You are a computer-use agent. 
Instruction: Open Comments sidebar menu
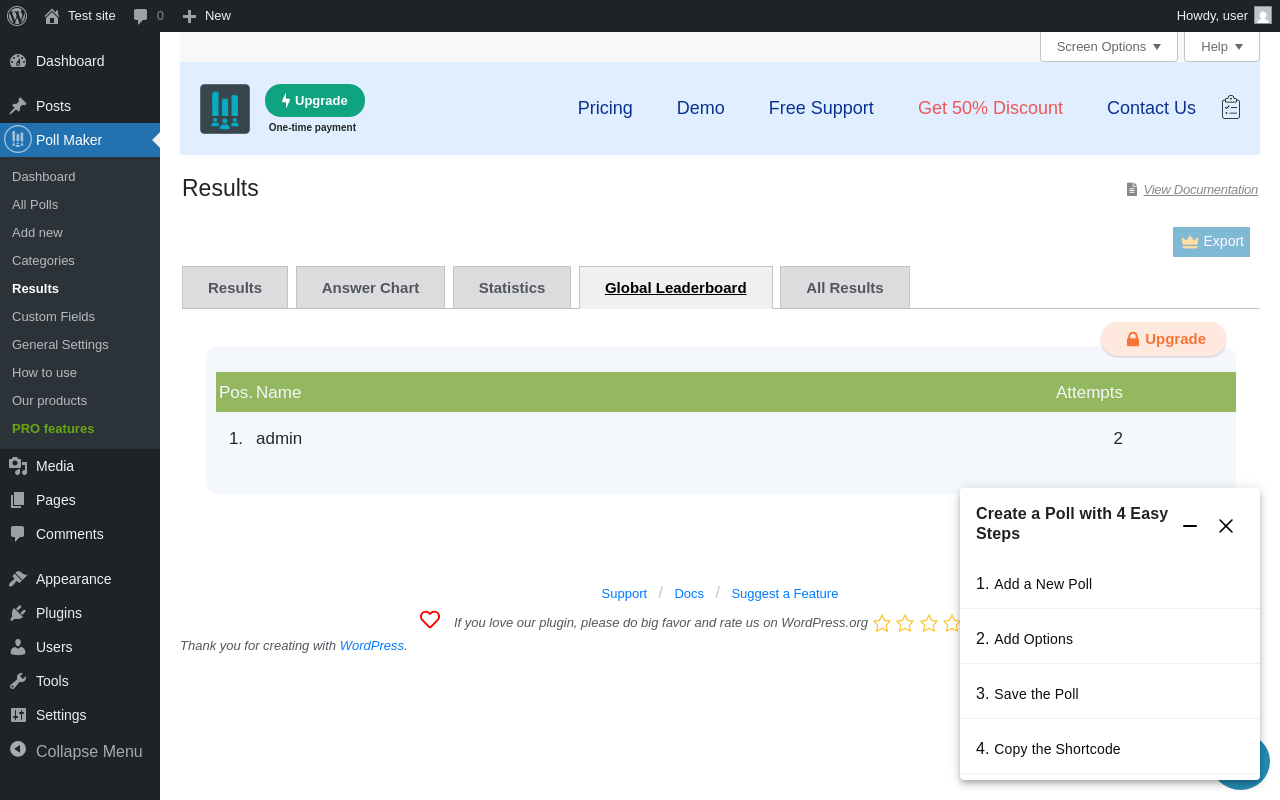(x=80, y=534)
